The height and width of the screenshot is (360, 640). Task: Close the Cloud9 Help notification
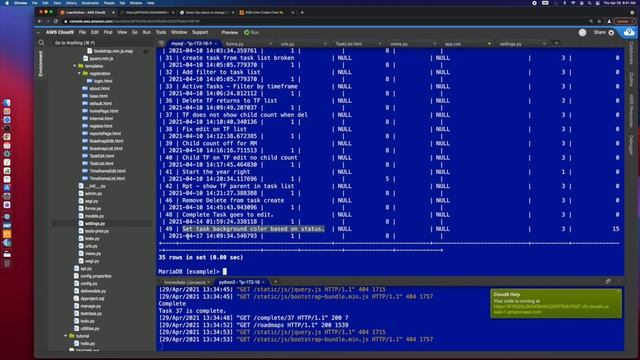point(619,291)
